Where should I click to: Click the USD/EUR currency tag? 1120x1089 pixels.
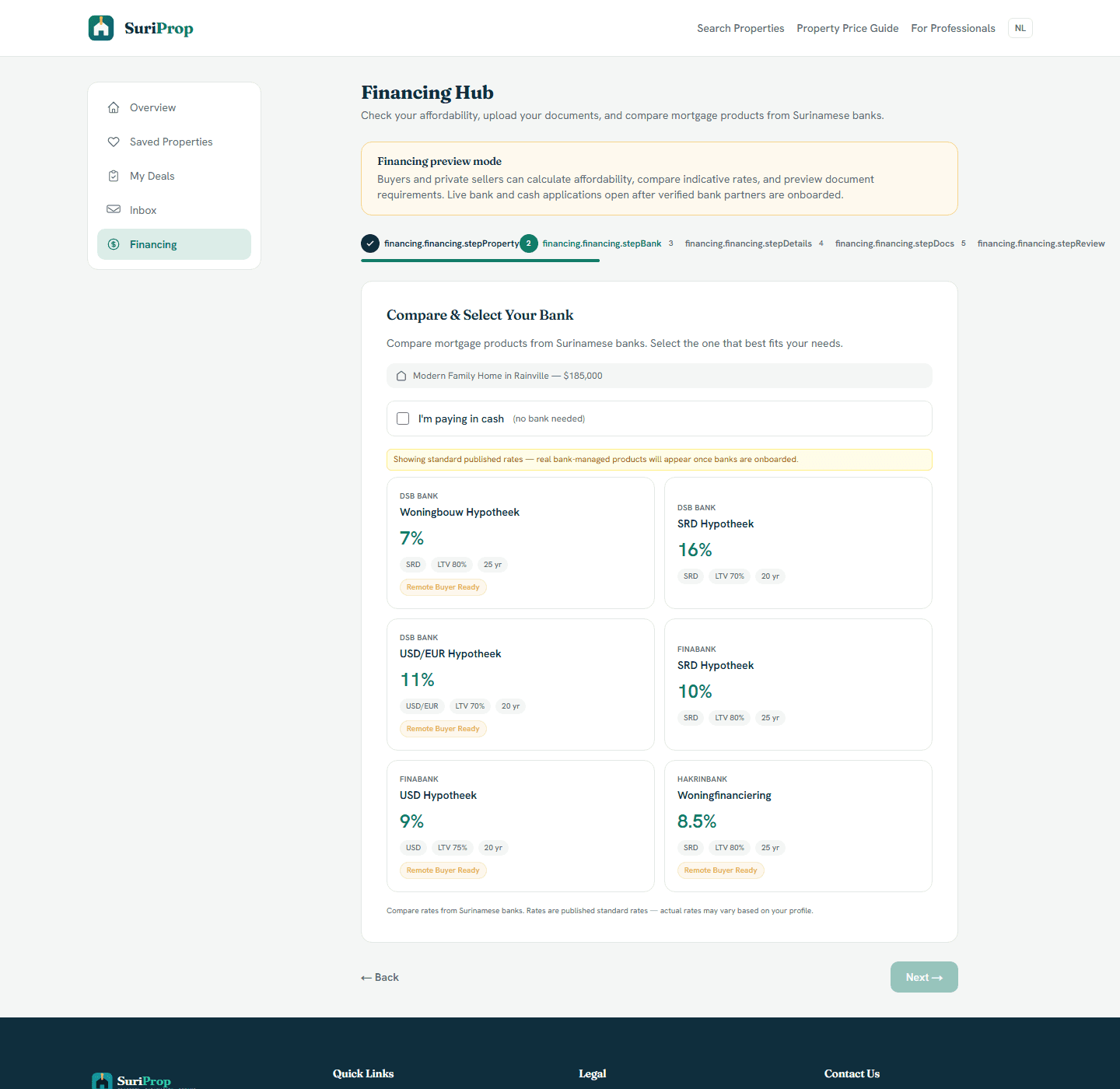point(422,706)
